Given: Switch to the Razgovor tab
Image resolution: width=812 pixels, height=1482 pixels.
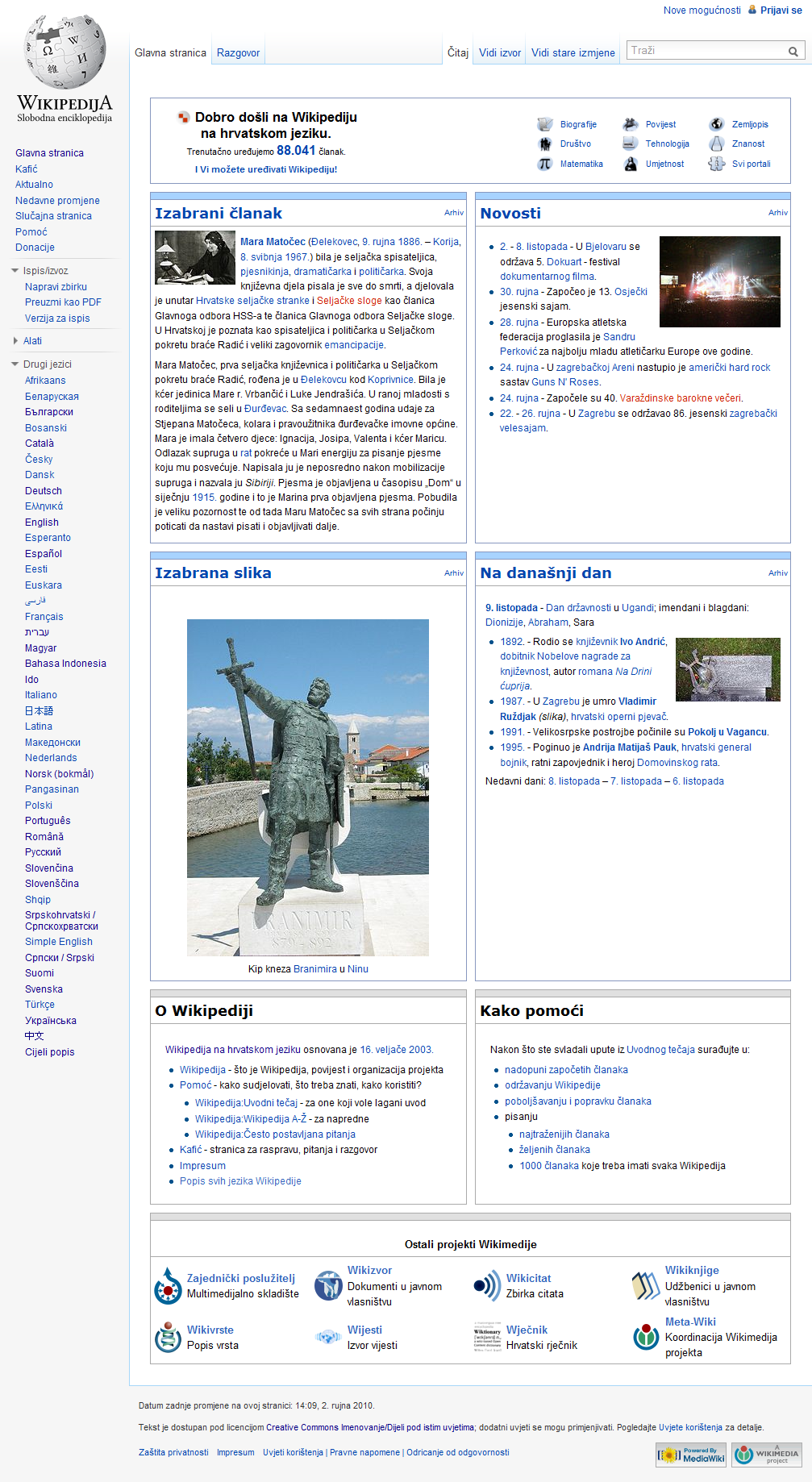Looking at the screenshot, I should (x=238, y=53).
